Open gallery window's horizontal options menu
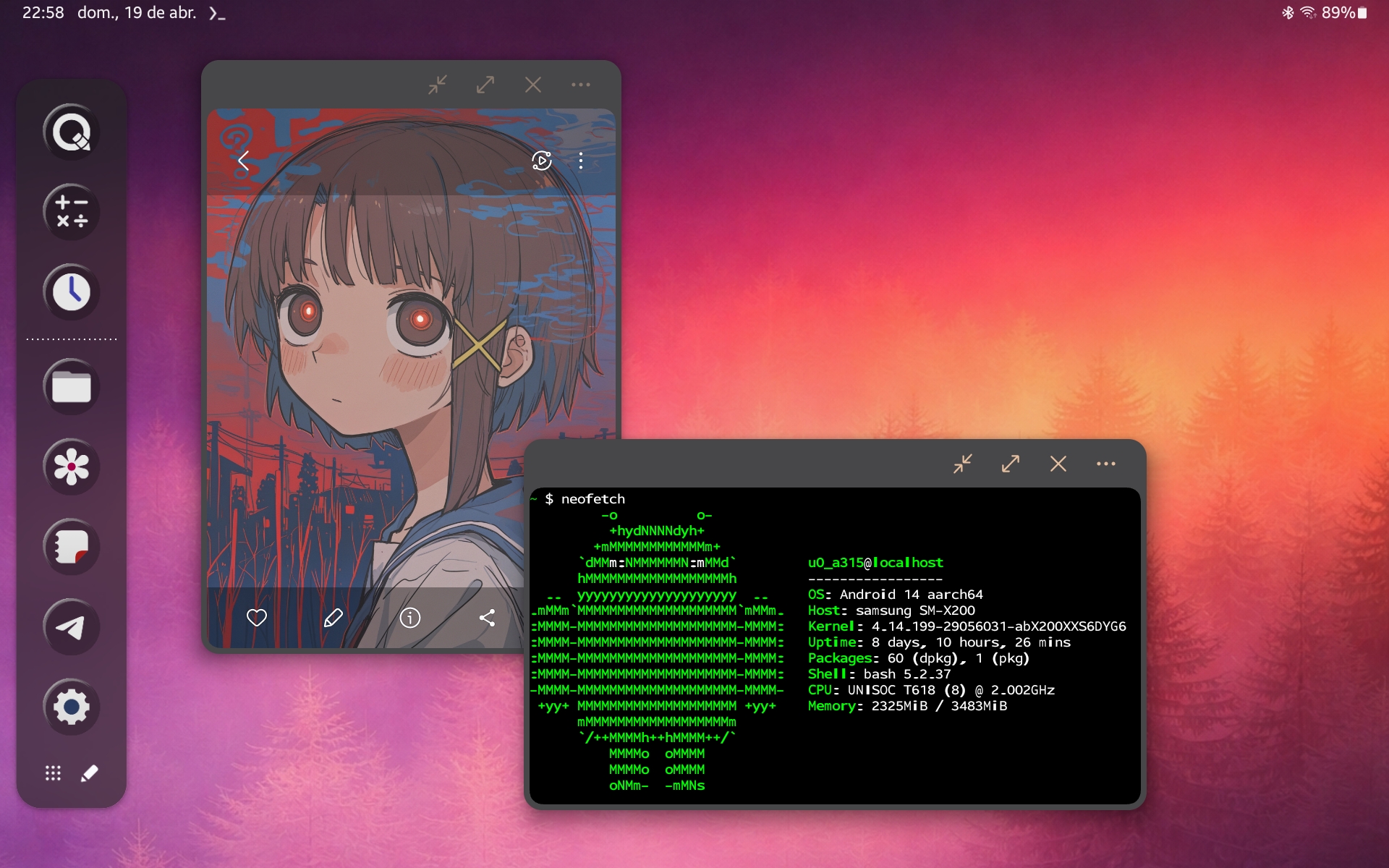 [581, 85]
